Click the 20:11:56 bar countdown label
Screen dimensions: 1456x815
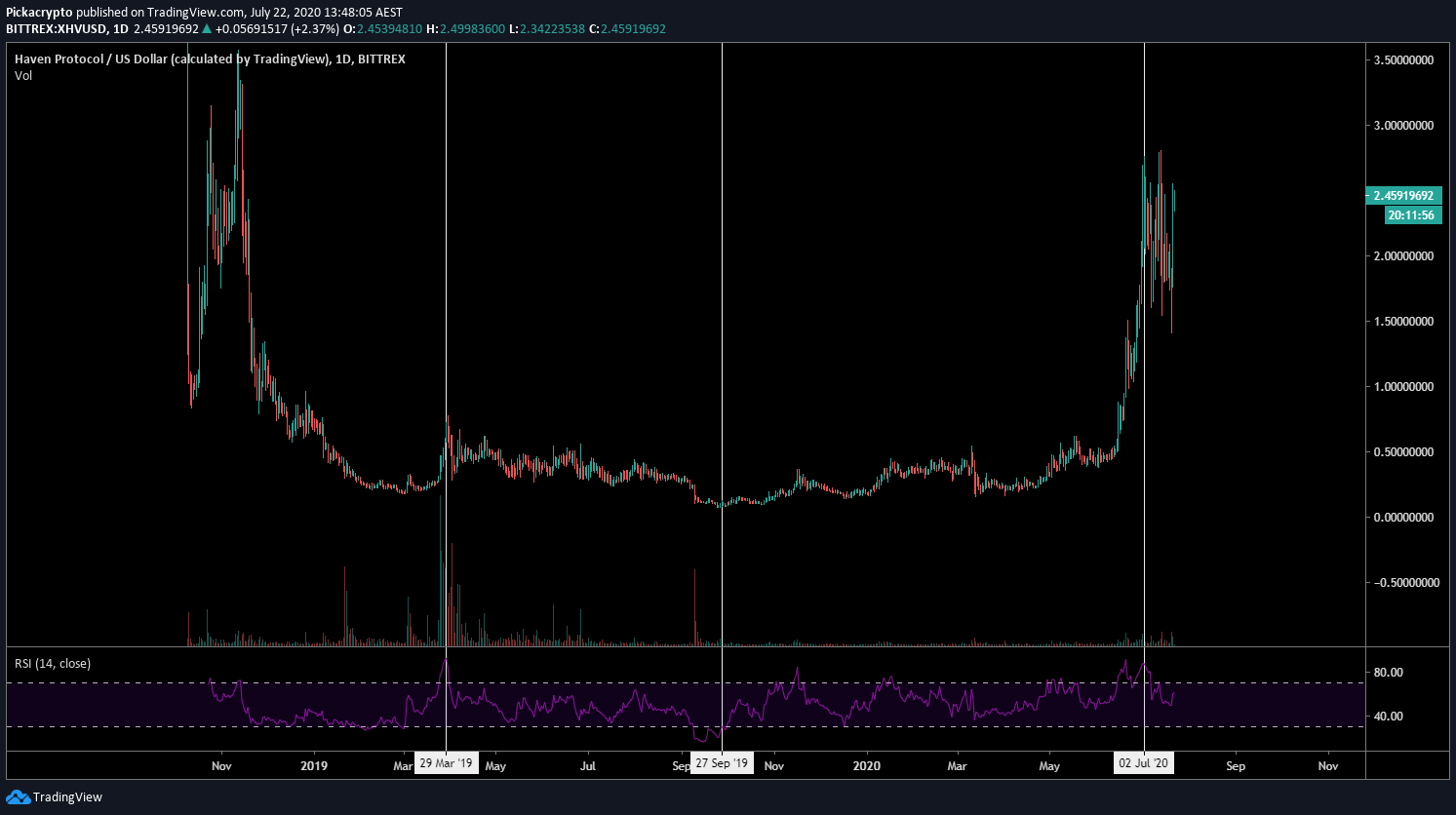1411,215
